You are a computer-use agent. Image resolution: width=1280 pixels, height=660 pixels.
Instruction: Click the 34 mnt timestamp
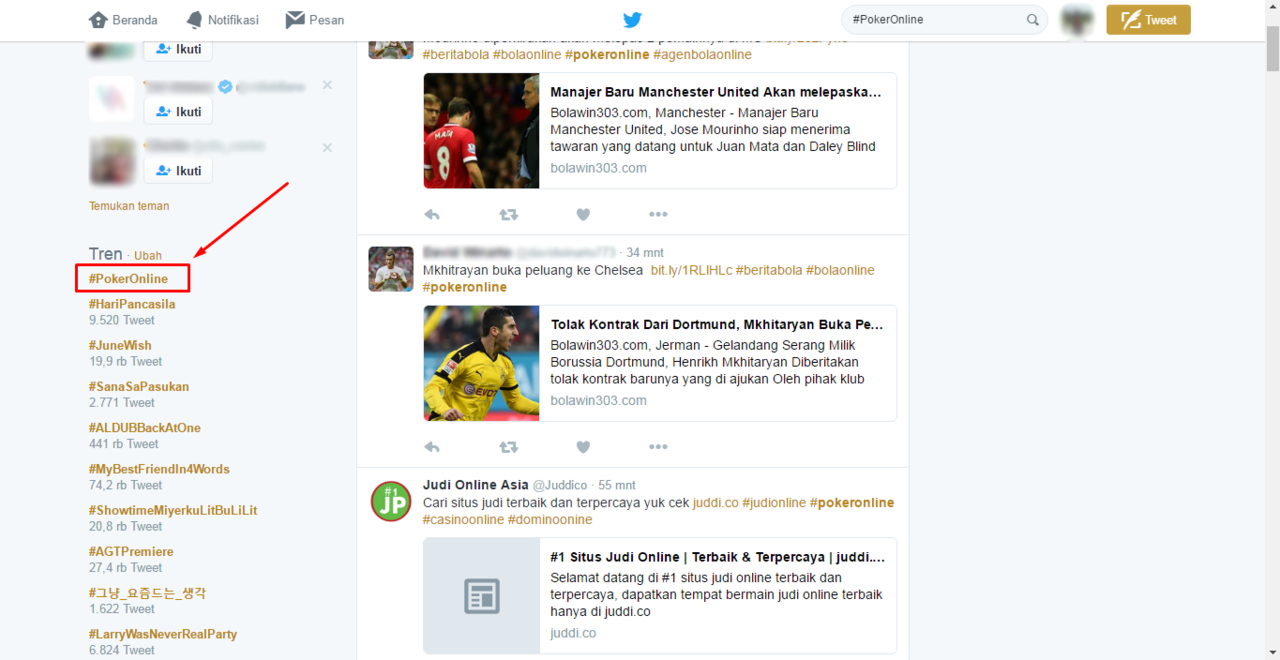pos(645,252)
